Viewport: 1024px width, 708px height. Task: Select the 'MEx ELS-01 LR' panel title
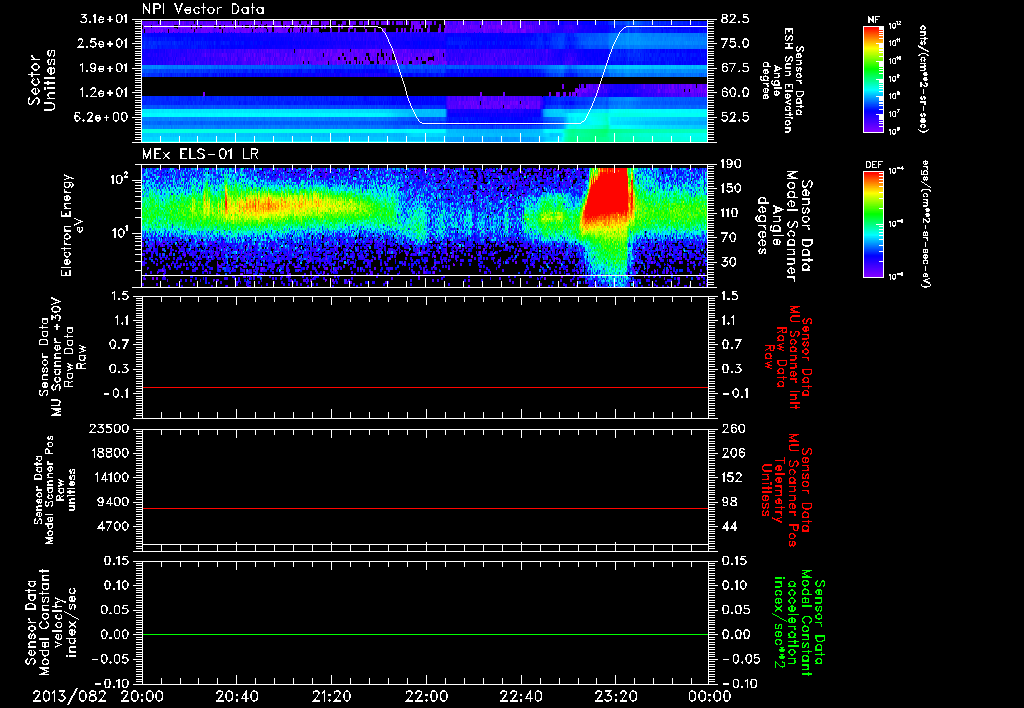tap(200, 154)
